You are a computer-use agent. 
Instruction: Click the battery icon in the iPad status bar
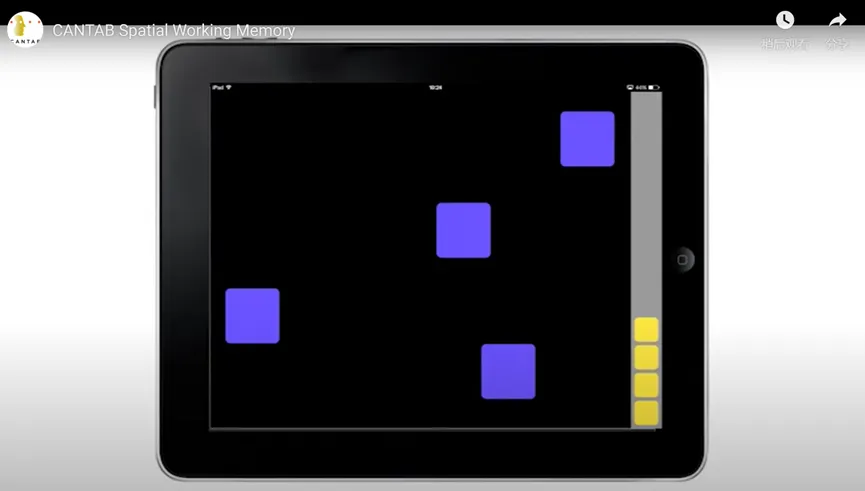654,88
